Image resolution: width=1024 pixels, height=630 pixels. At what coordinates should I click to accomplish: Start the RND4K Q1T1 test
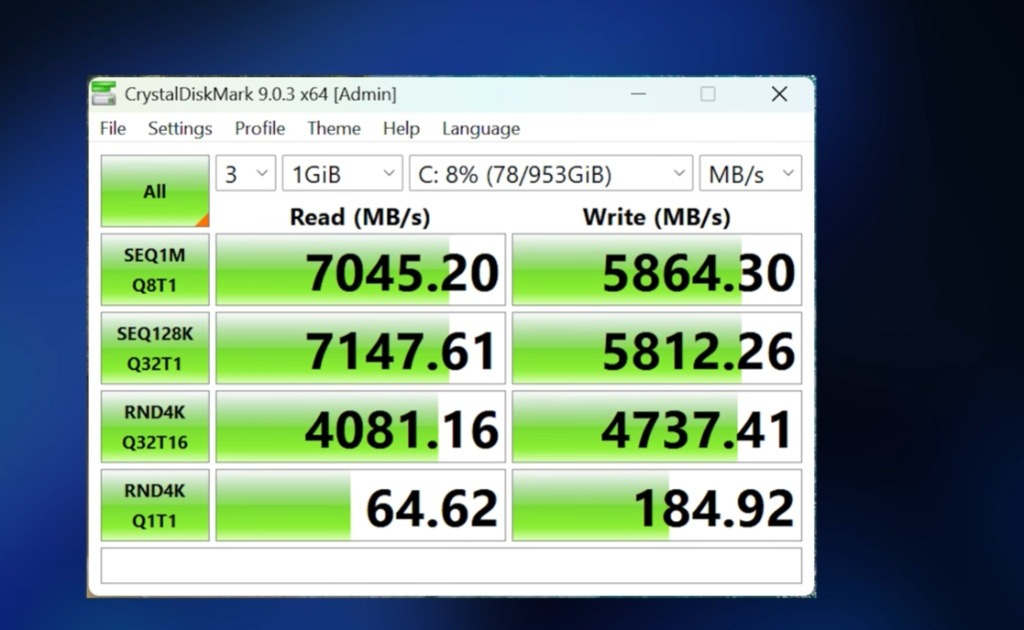click(x=155, y=505)
